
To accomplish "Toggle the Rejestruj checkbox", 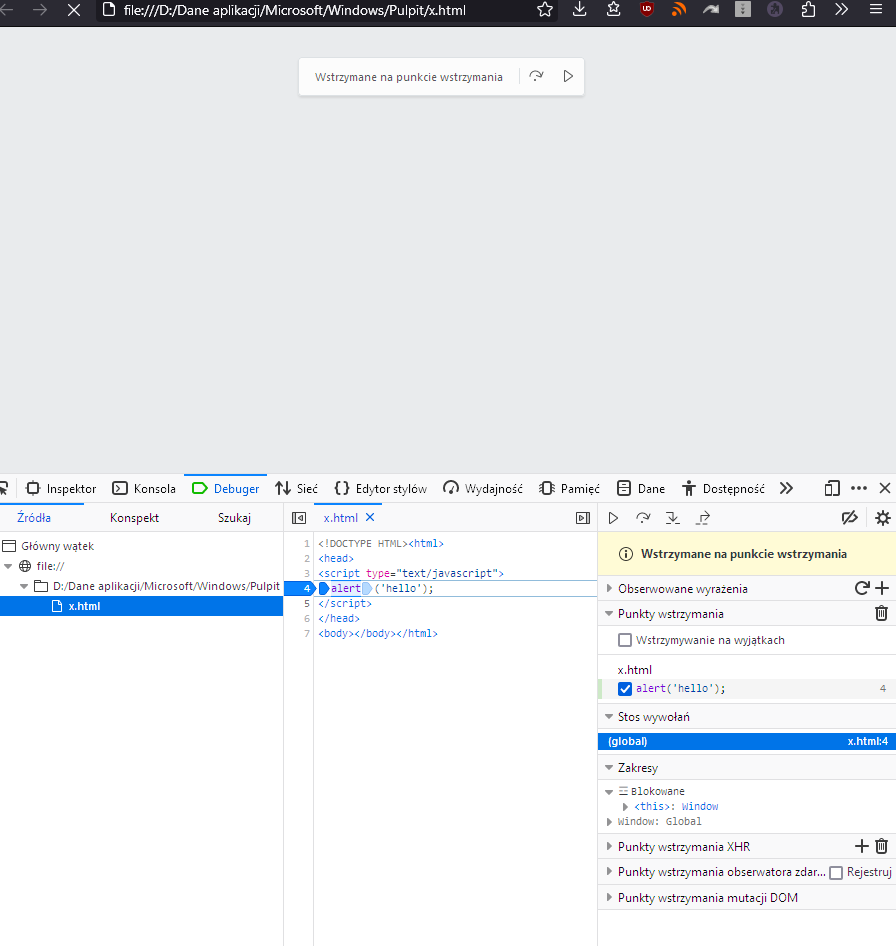I will click(836, 872).
